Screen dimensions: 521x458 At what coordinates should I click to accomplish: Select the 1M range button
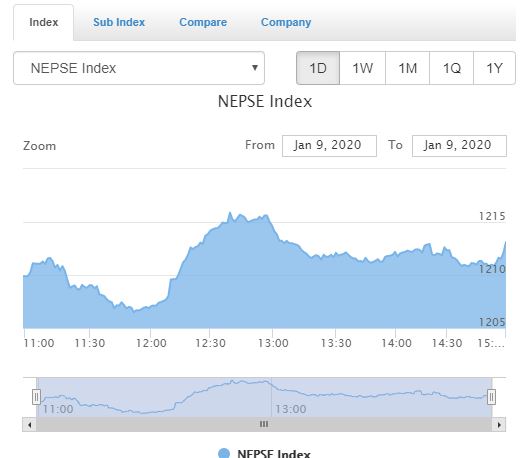pos(407,68)
